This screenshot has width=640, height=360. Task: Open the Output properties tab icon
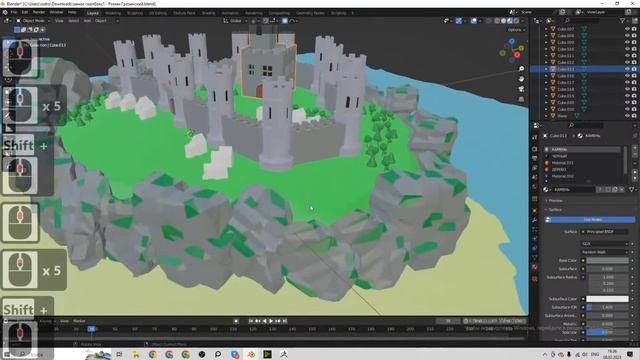tap(535, 158)
